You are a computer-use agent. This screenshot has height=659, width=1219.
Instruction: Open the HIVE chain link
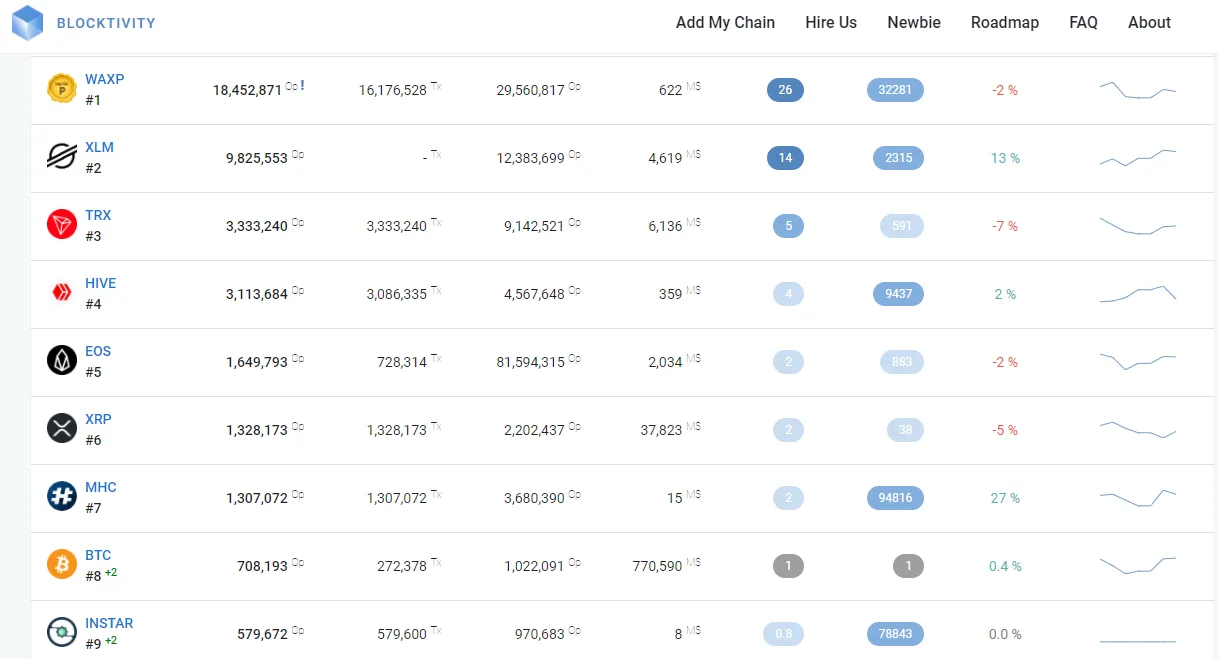(100, 283)
